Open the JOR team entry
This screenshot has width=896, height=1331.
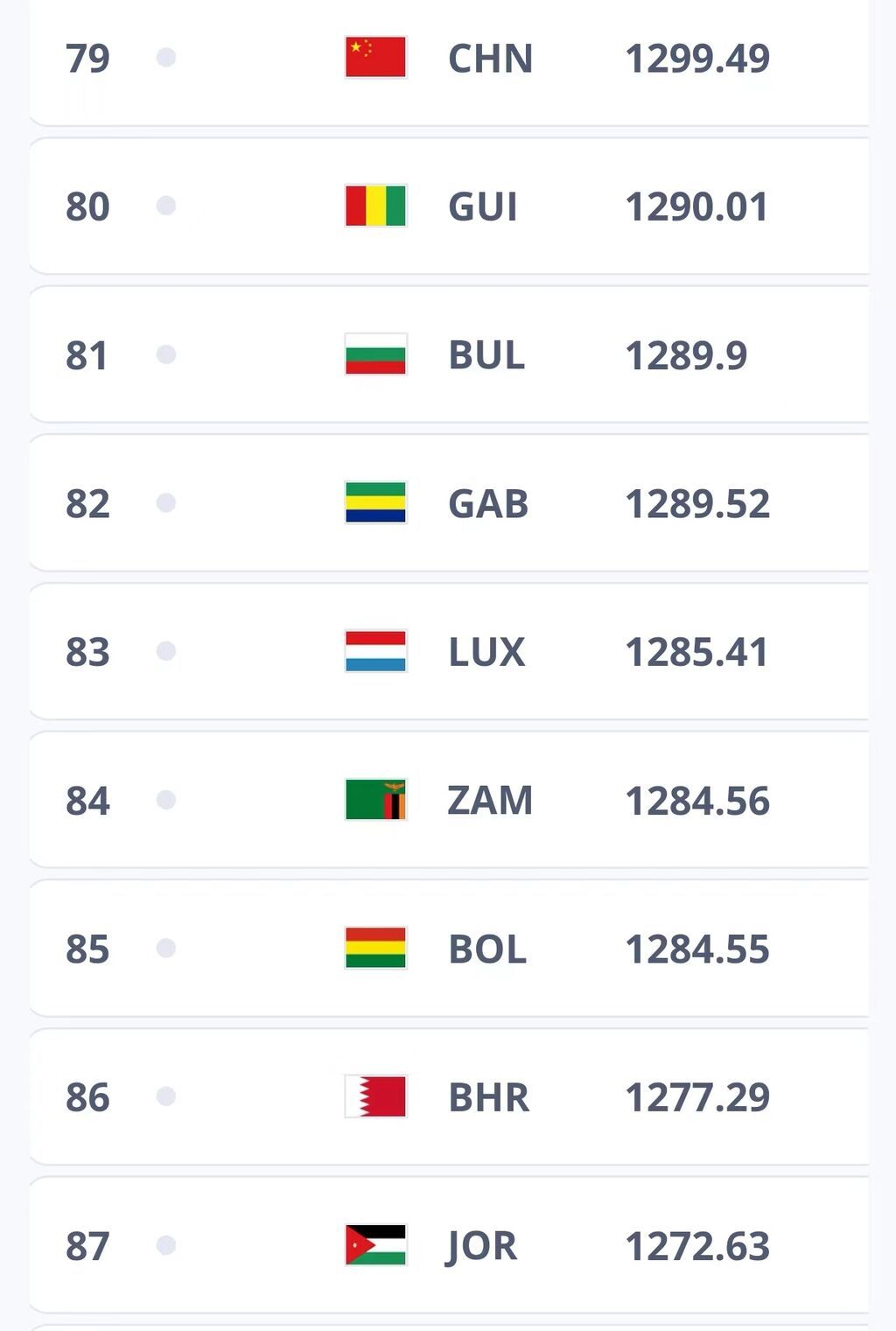pyautogui.click(x=483, y=1246)
